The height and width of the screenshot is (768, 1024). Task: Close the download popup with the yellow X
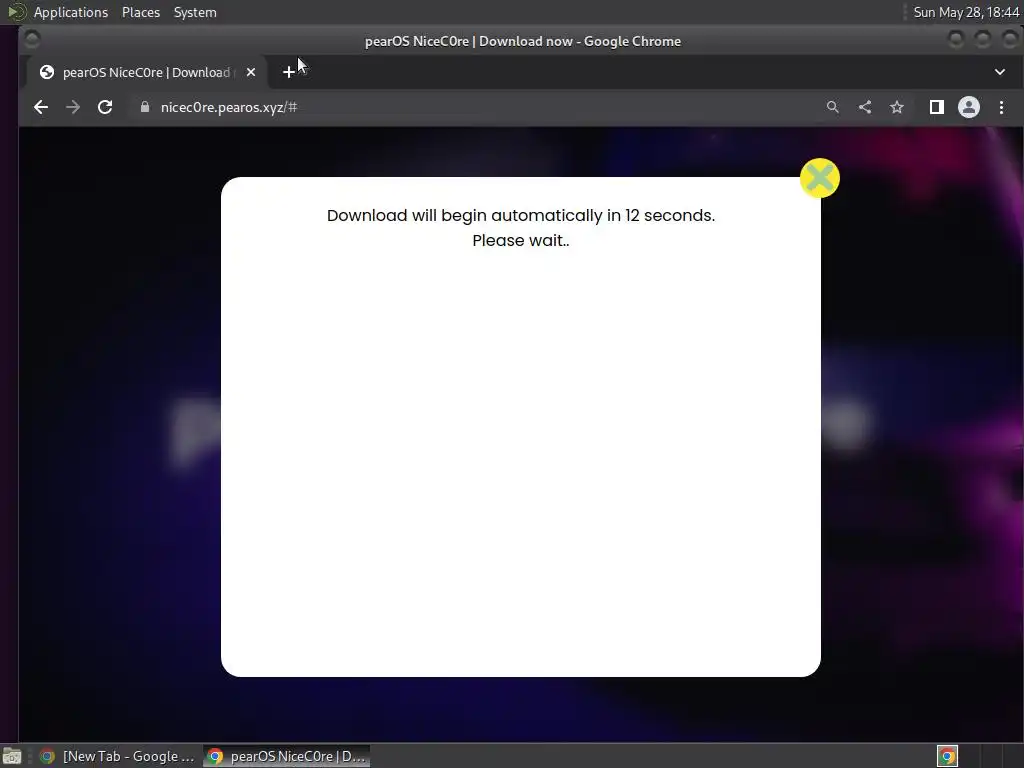click(820, 178)
